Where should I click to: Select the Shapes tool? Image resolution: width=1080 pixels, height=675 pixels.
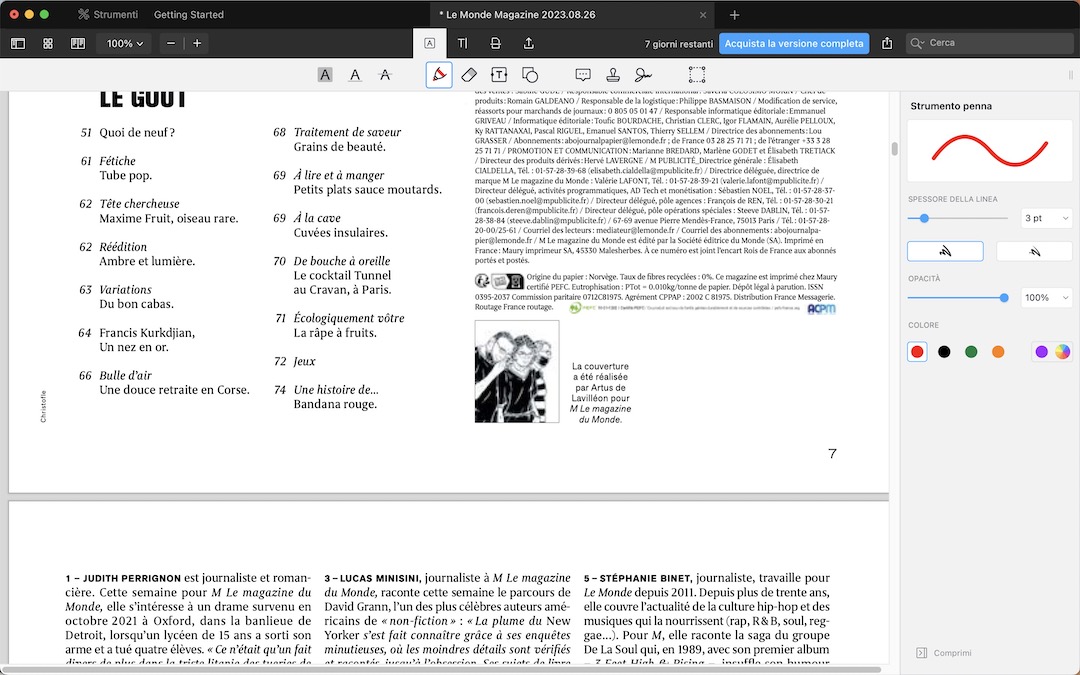pos(530,75)
